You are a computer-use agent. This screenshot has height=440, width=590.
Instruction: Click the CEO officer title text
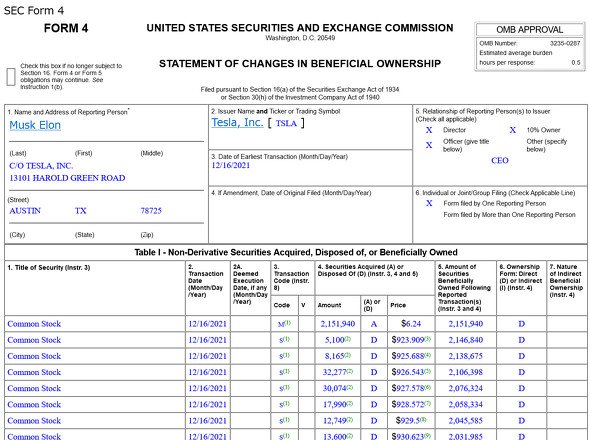pyautogui.click(x=500, y=160)
